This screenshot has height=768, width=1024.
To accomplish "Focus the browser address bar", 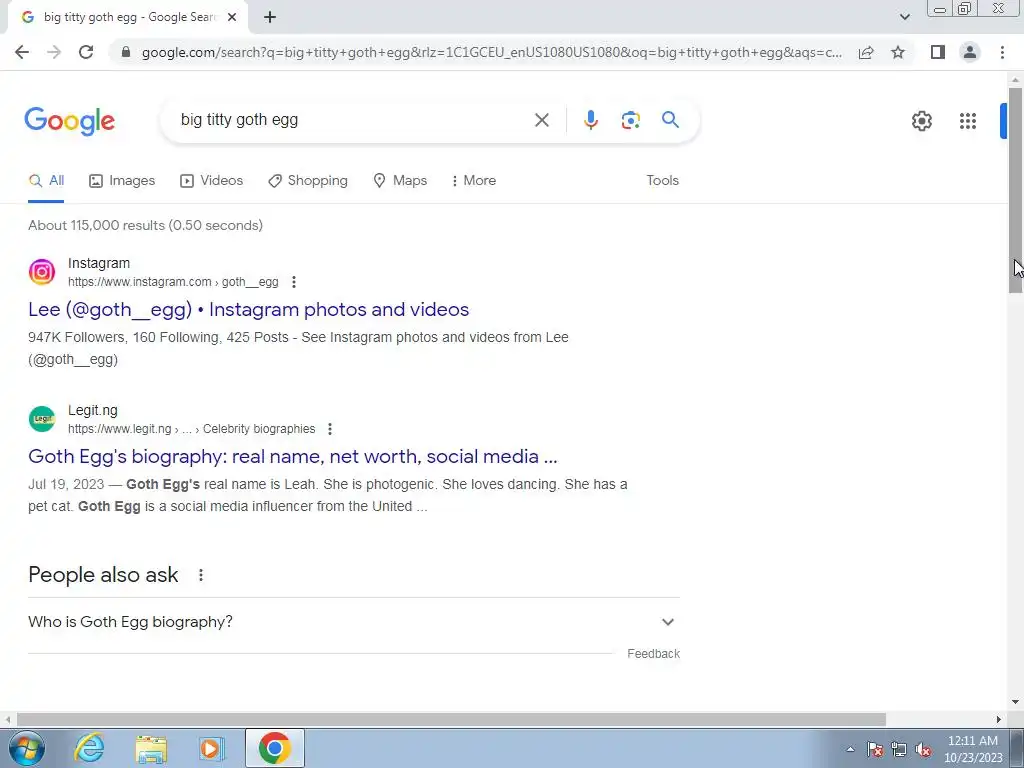I will (491, 52).
